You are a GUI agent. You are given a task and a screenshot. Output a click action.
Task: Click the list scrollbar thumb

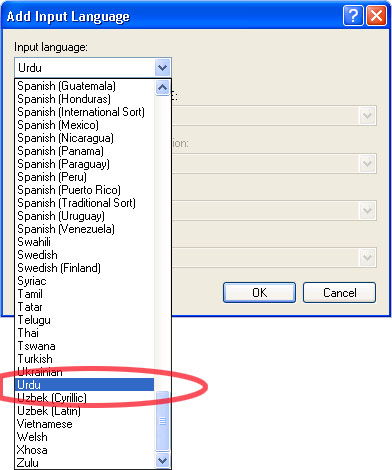162,421
